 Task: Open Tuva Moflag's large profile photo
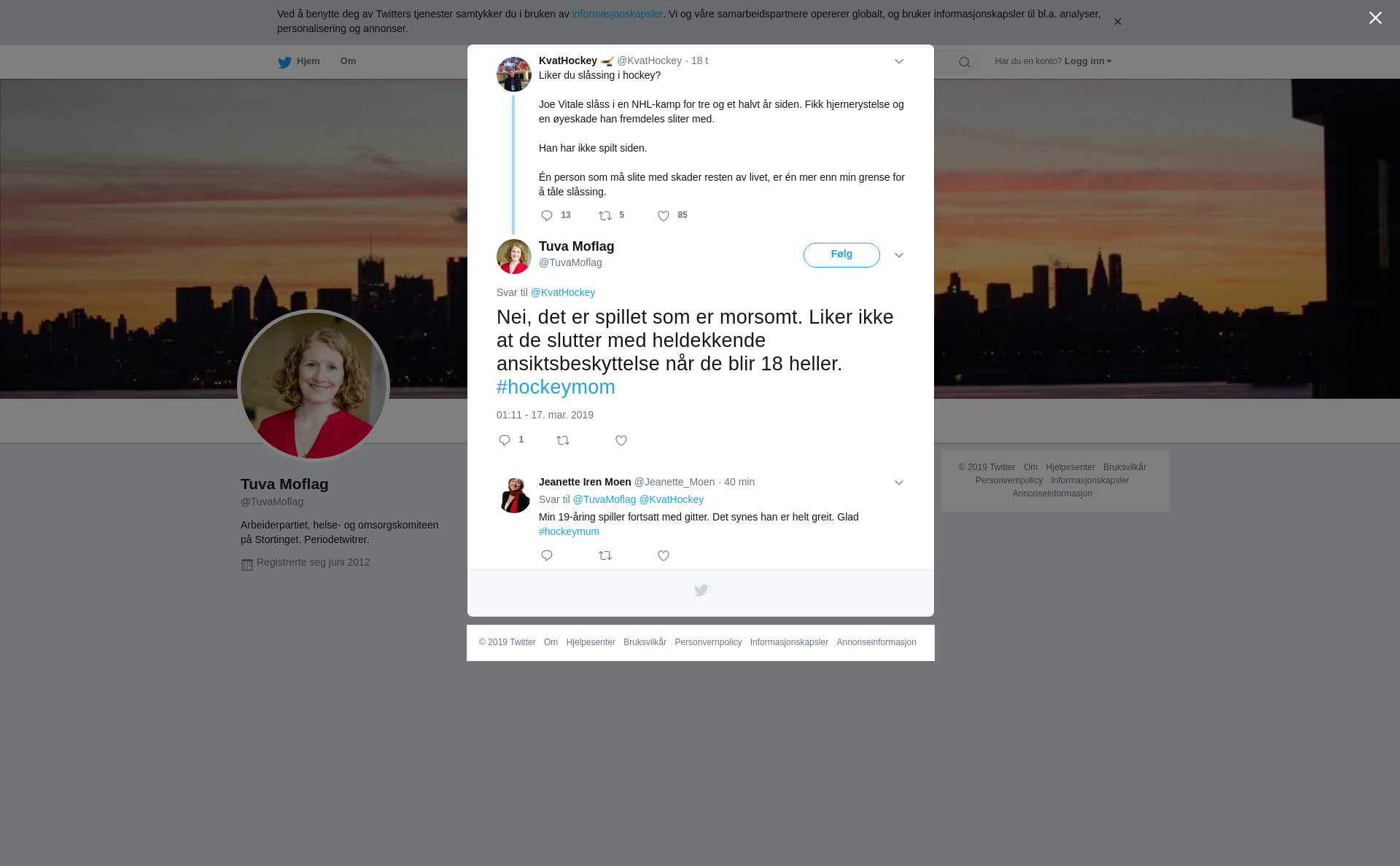[x=314, y=386]
